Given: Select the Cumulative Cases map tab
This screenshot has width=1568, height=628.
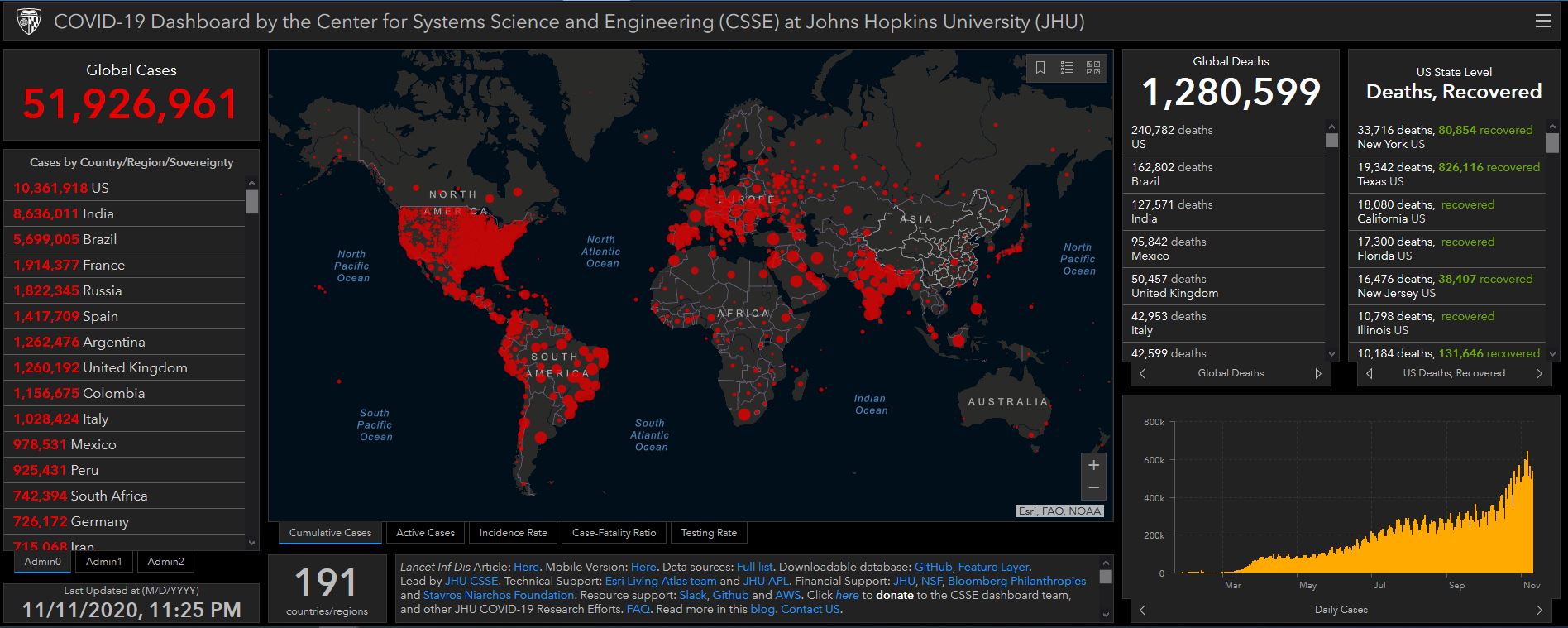Looking at the screenshot, I should (330, 533).
